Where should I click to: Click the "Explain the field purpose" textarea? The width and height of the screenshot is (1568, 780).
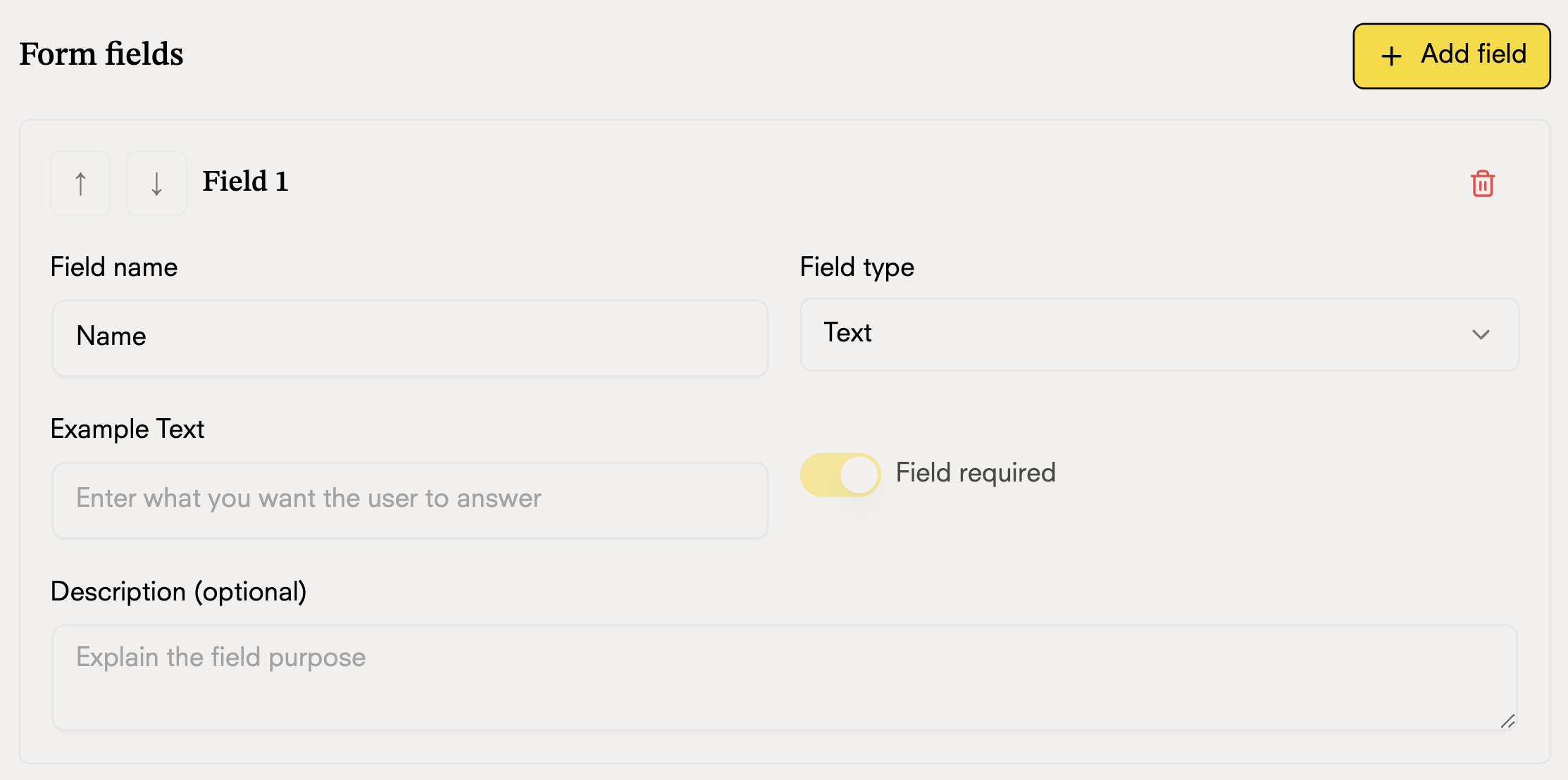[x=784, y=677]
